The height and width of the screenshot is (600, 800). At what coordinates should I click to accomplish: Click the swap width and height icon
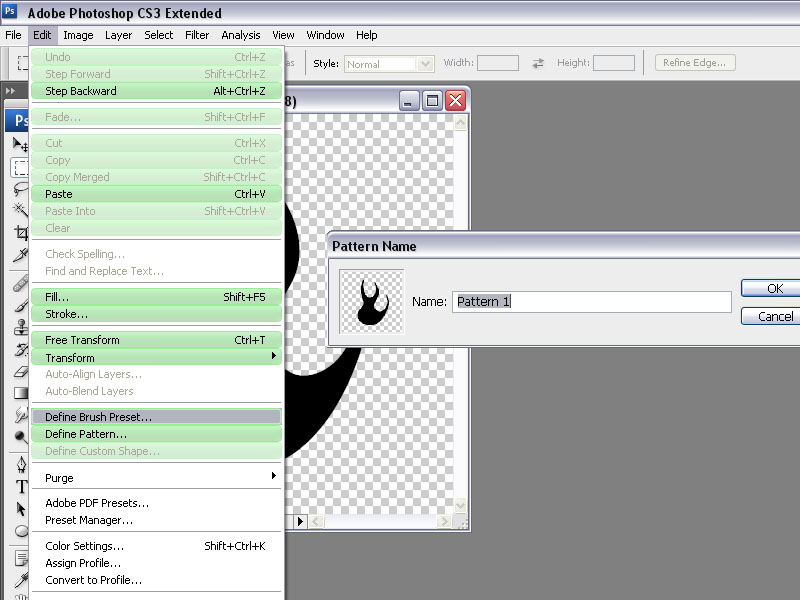point(538,63)
